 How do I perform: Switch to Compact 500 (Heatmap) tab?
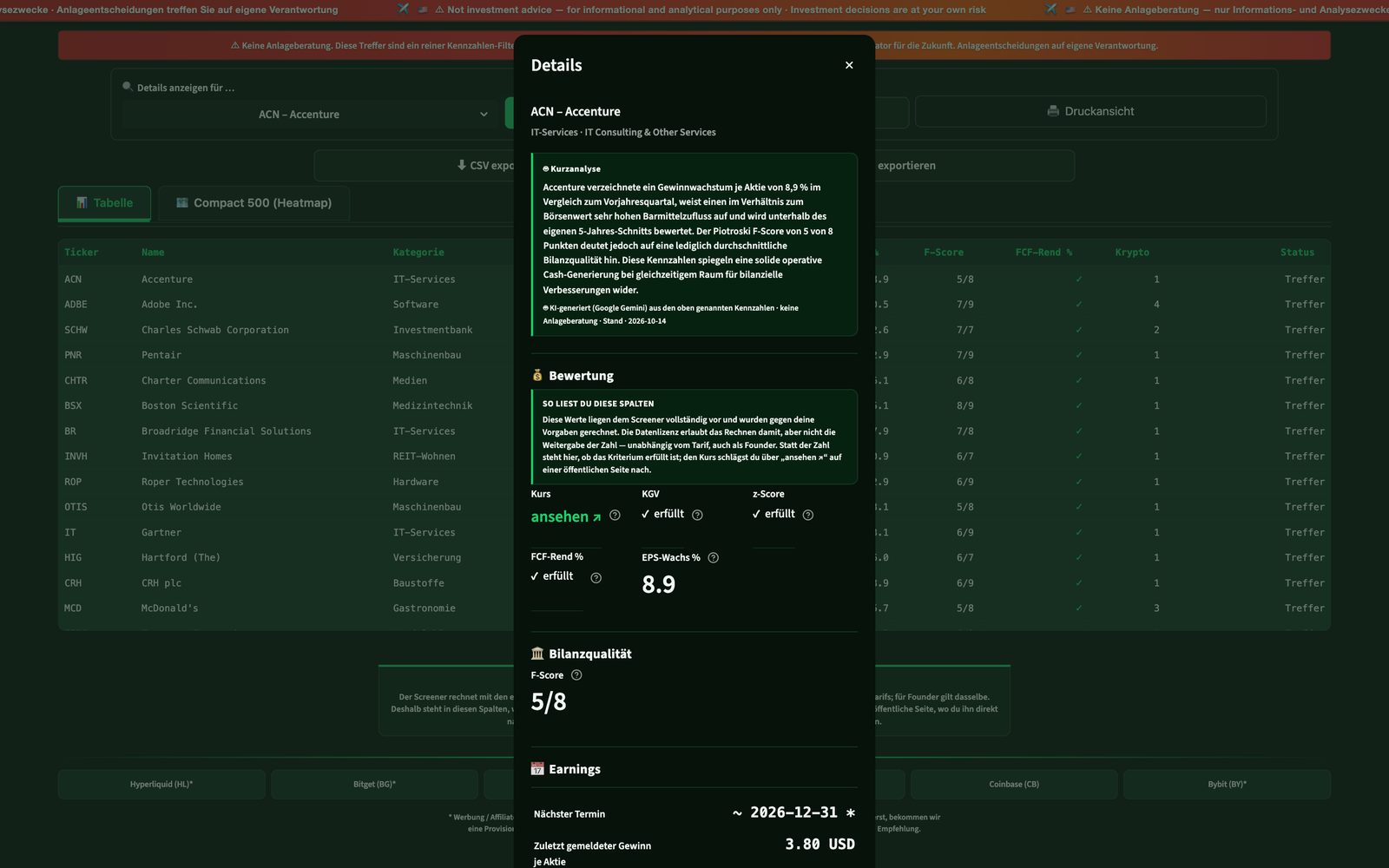point(253,203)
